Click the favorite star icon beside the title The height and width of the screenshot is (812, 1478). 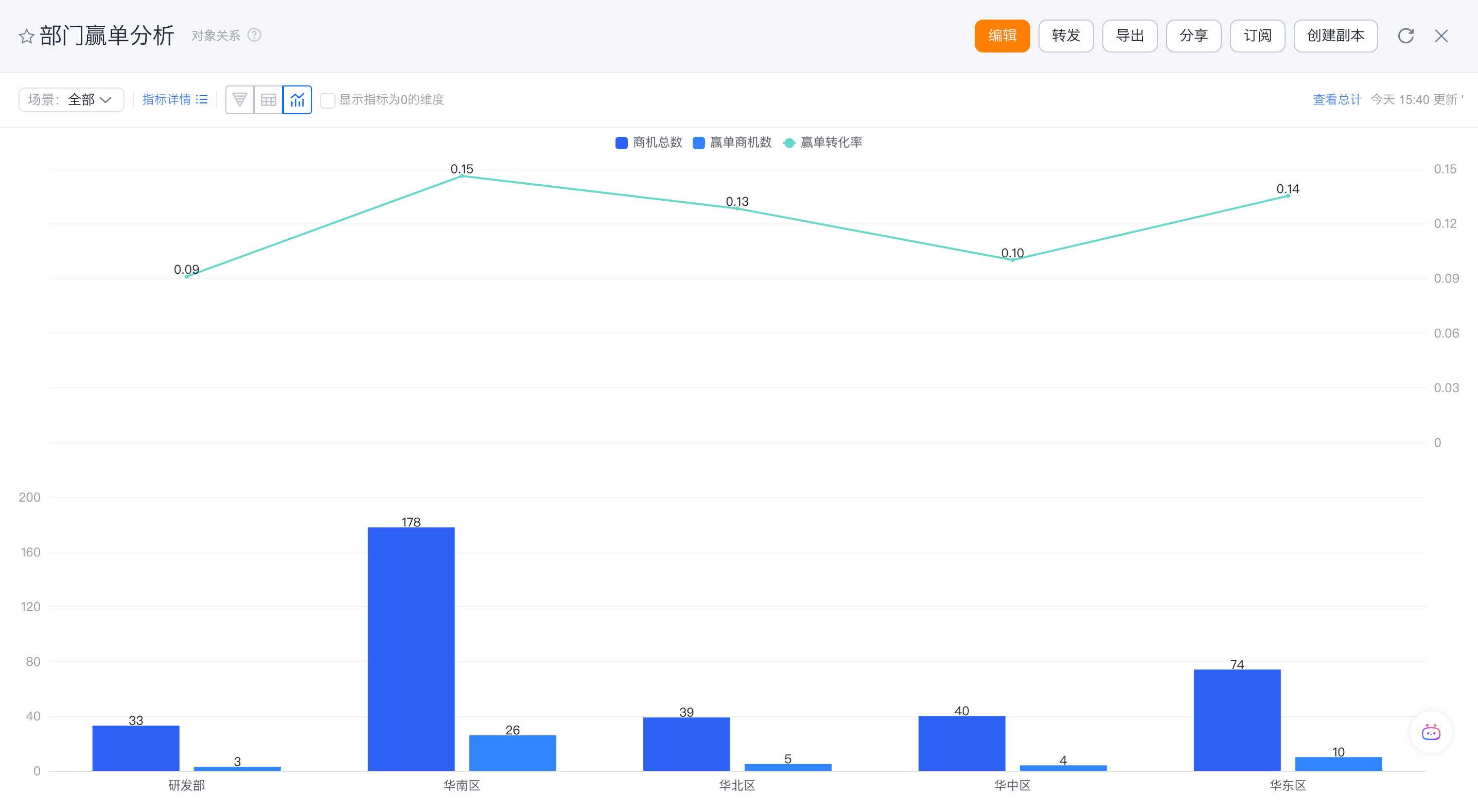(26, 36)
